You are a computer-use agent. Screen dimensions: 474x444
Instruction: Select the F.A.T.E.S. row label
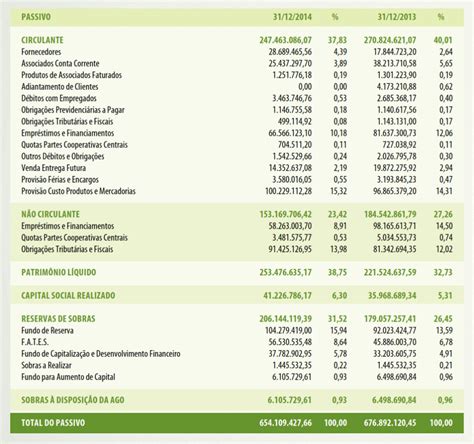35,342
